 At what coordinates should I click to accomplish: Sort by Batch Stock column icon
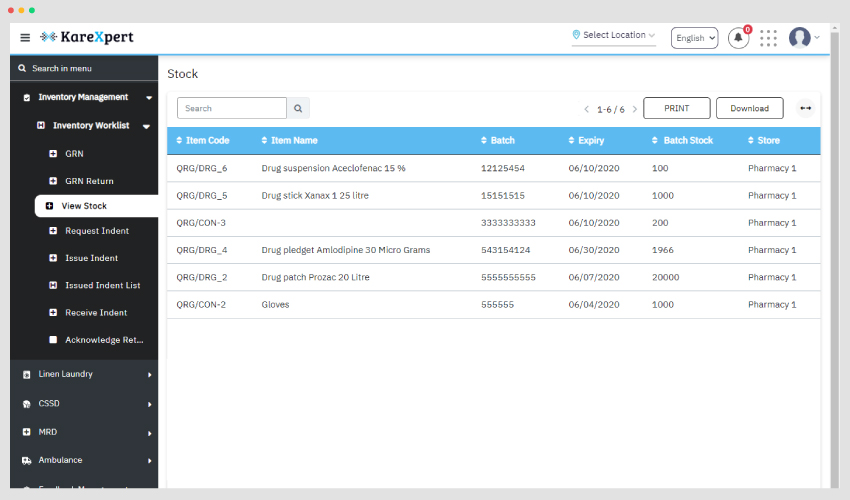[x=655, y=140]
